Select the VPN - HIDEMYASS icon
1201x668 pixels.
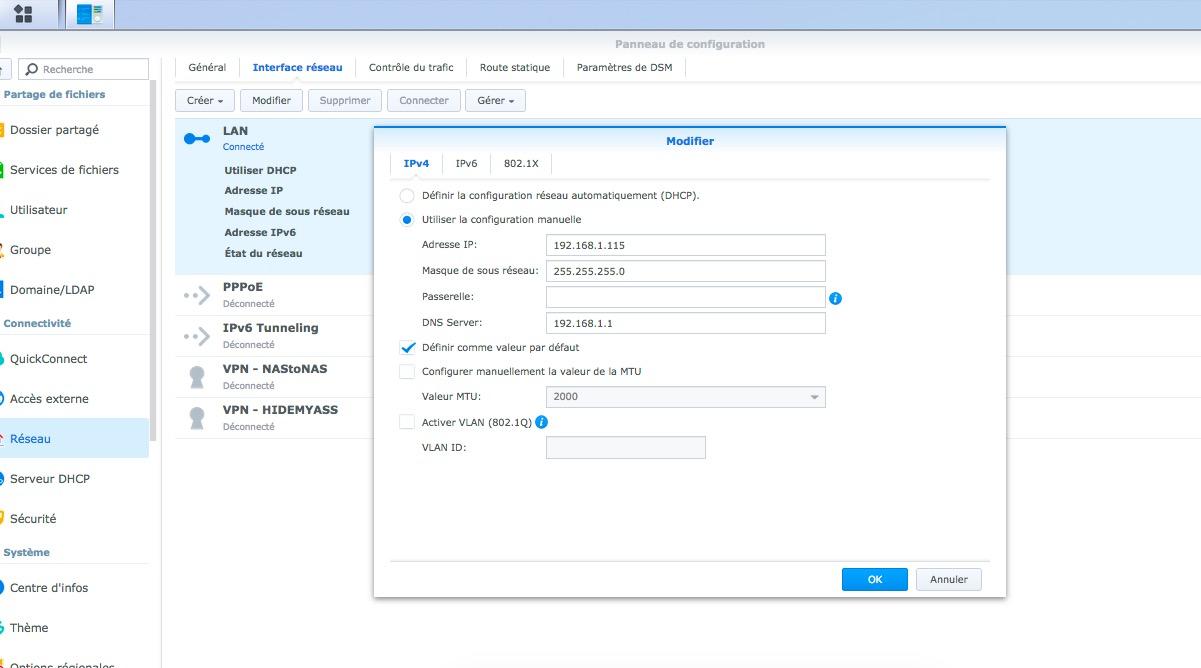point(197,417)
